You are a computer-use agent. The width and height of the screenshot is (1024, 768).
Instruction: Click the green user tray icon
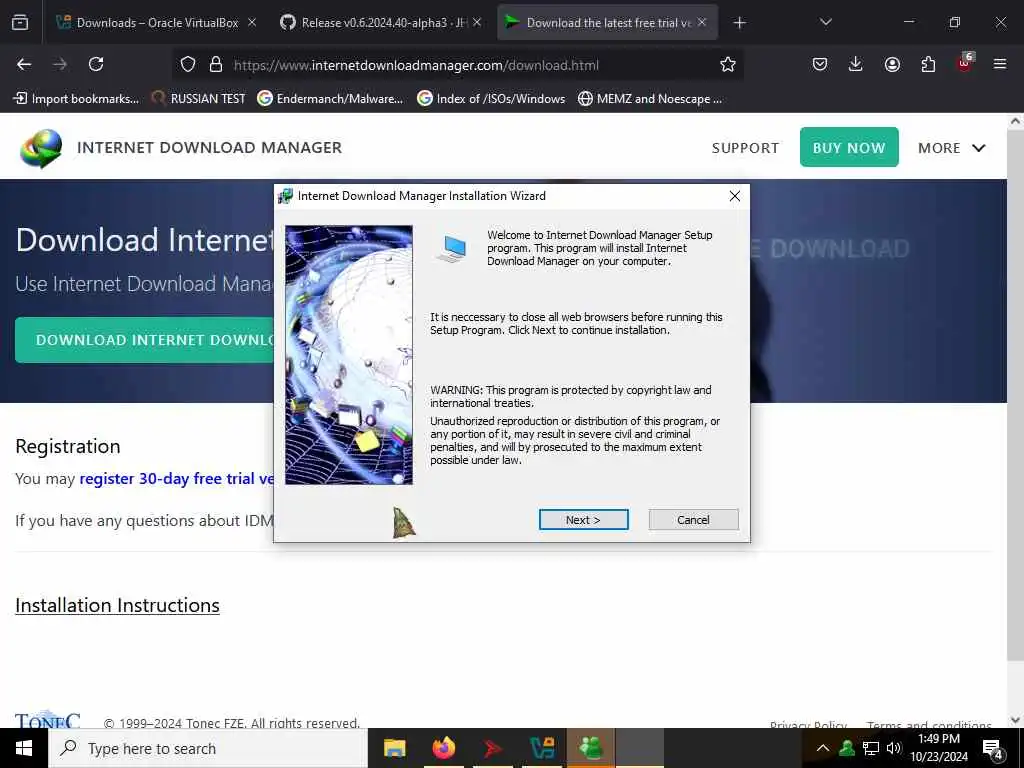[847, 748]
